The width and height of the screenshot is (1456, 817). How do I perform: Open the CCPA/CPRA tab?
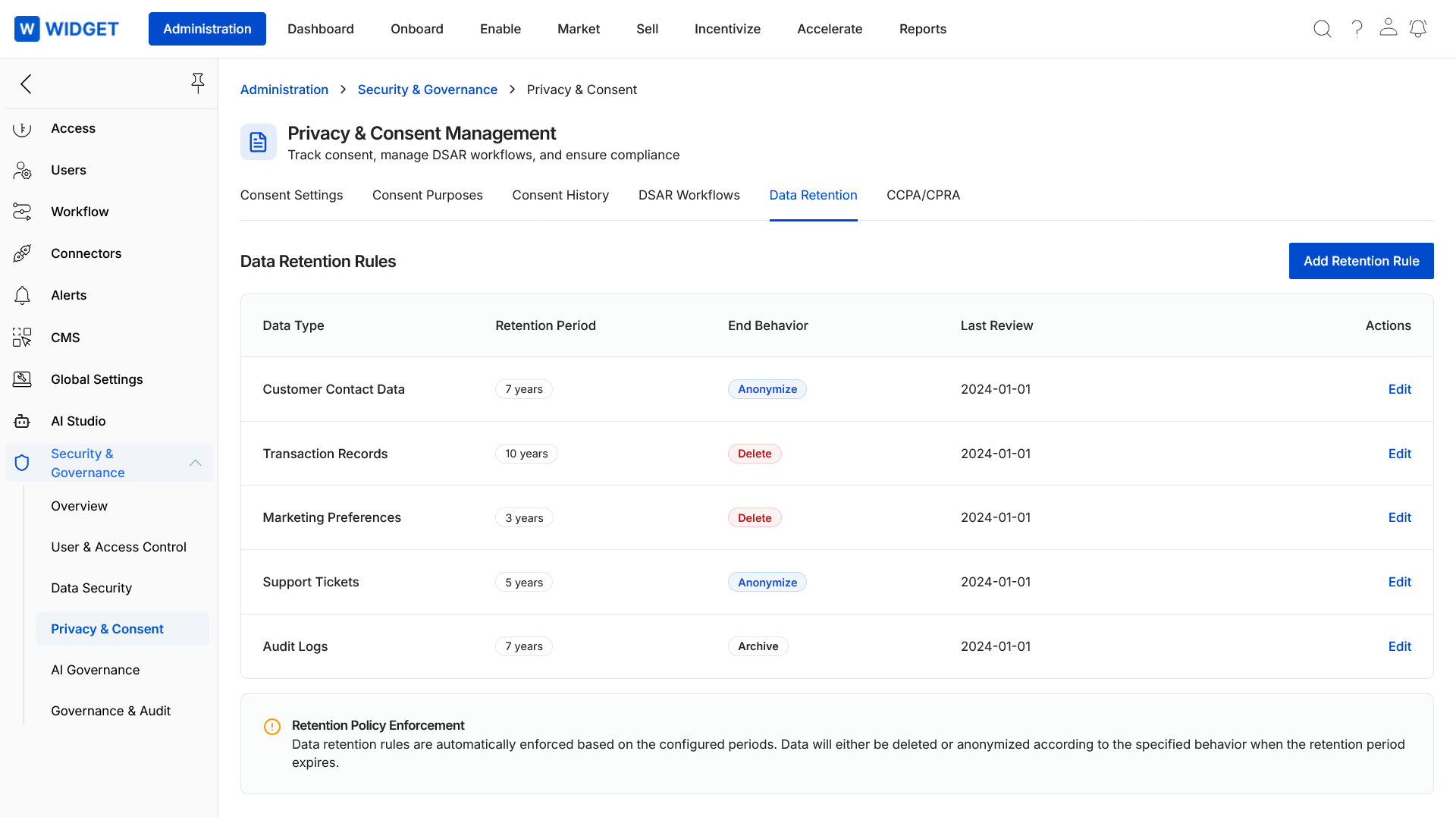(x=923, y=195)
